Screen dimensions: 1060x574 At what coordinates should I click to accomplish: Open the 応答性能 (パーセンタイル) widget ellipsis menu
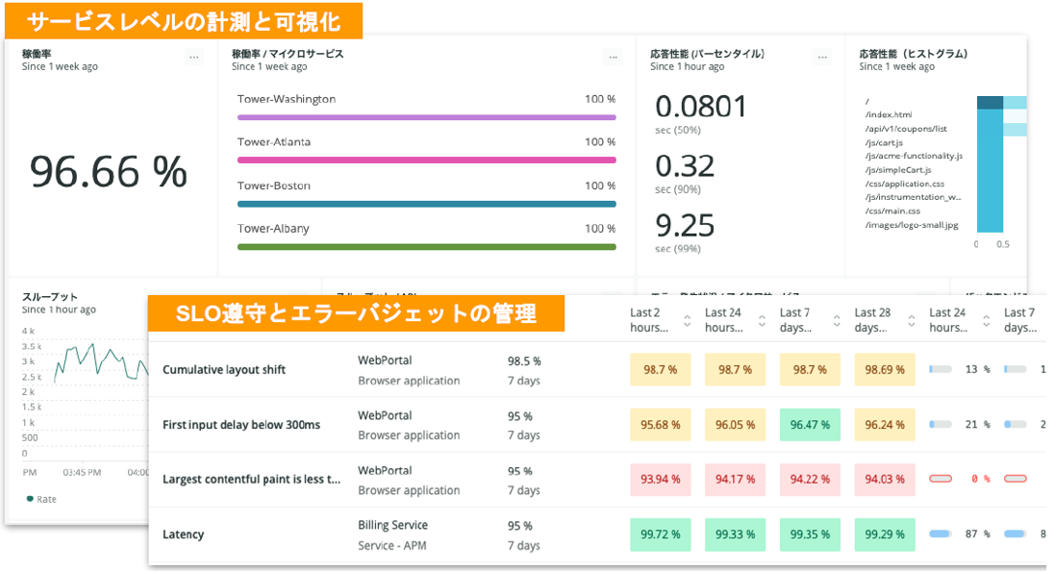[821, 58]
